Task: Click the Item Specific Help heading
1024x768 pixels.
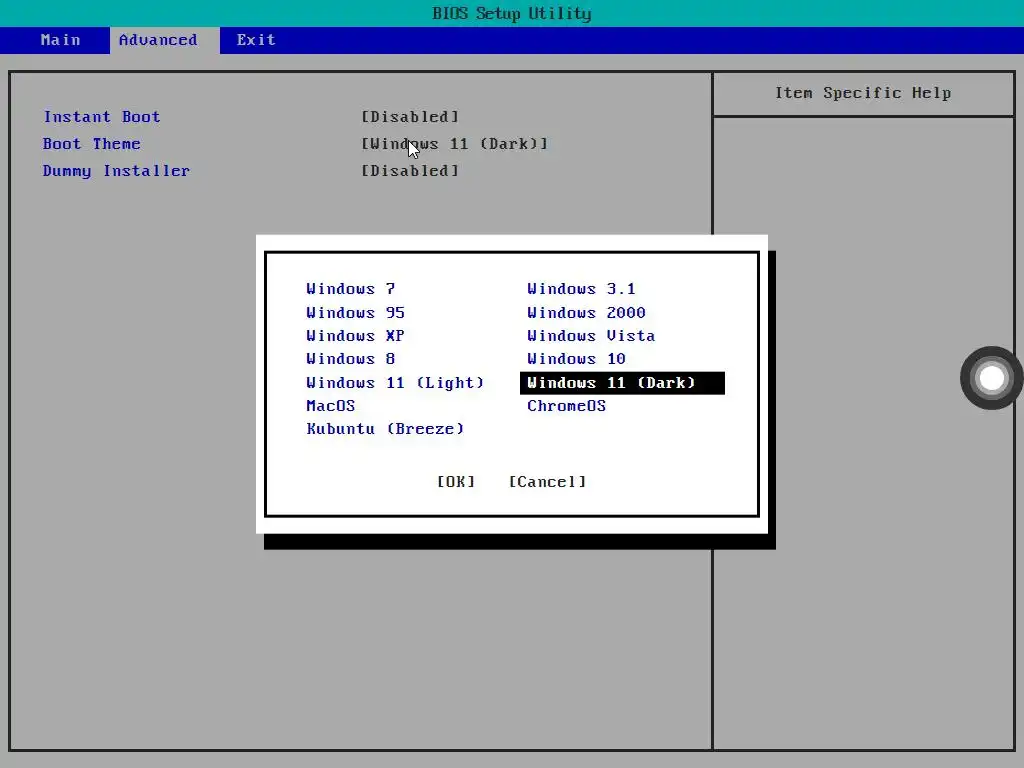Action: click(x=863, y=93)
